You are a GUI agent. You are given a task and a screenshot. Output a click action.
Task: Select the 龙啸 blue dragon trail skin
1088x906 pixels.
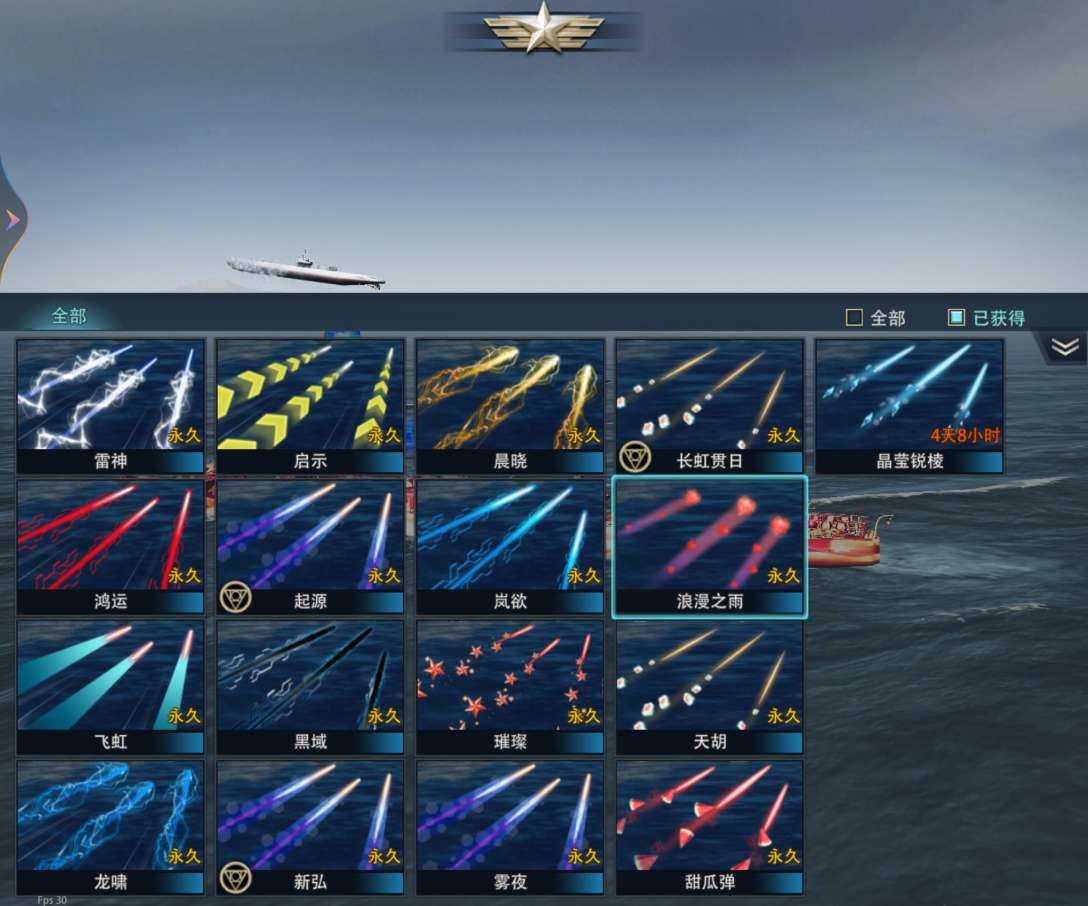click(110, 828)
